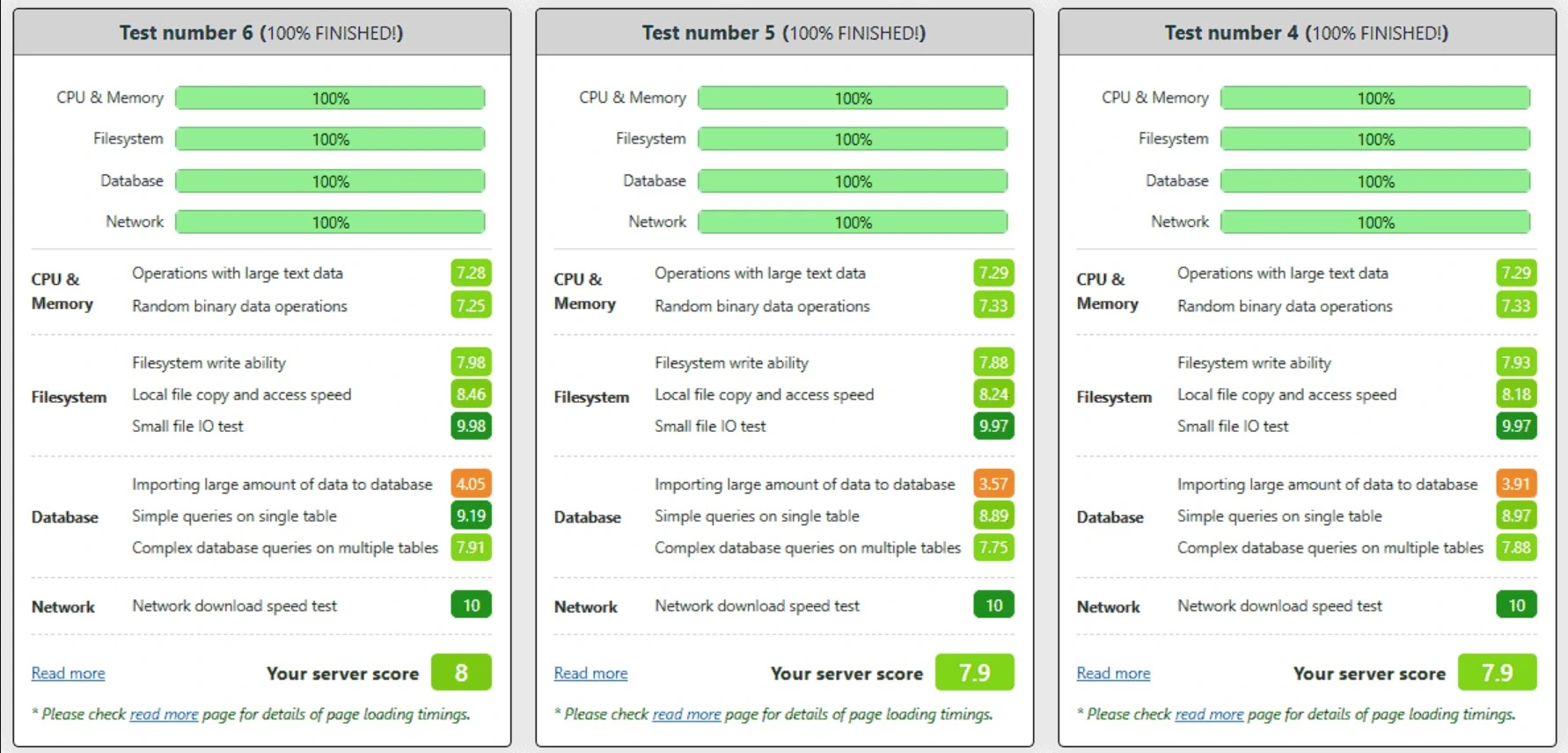Click the orange 3.91 database import score
Screen dimensions: 1568x753
[1516, 484]
